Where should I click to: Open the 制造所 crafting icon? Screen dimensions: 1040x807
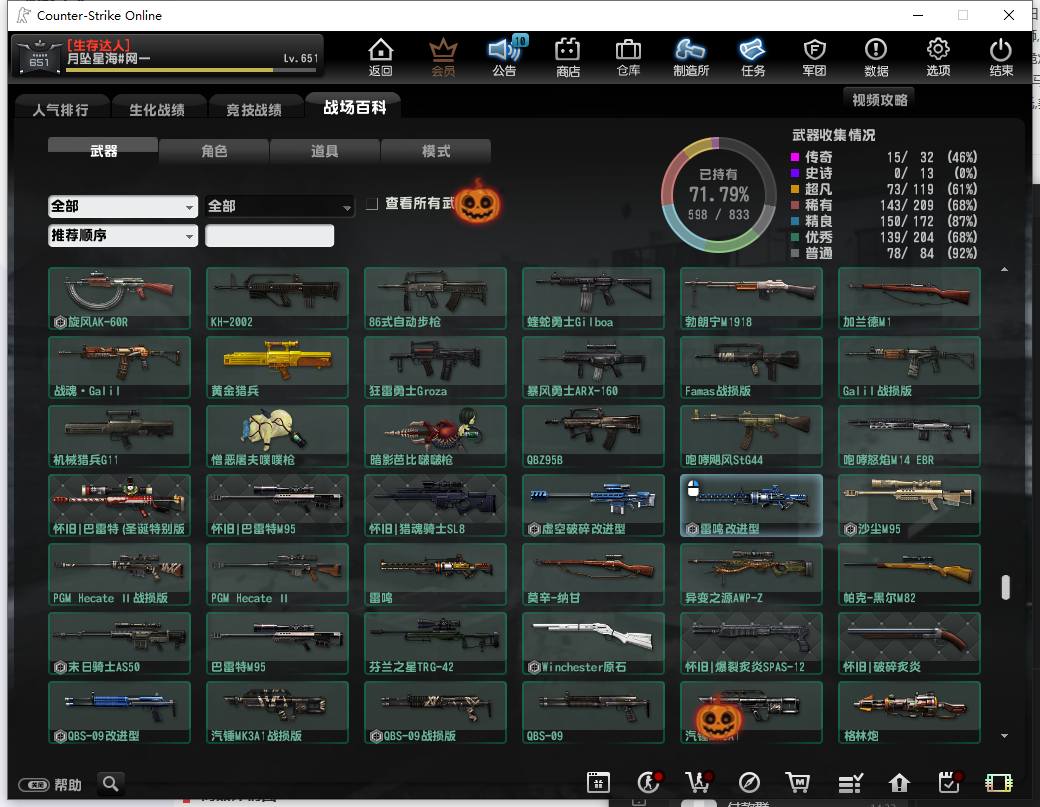[x=690, y=57]
